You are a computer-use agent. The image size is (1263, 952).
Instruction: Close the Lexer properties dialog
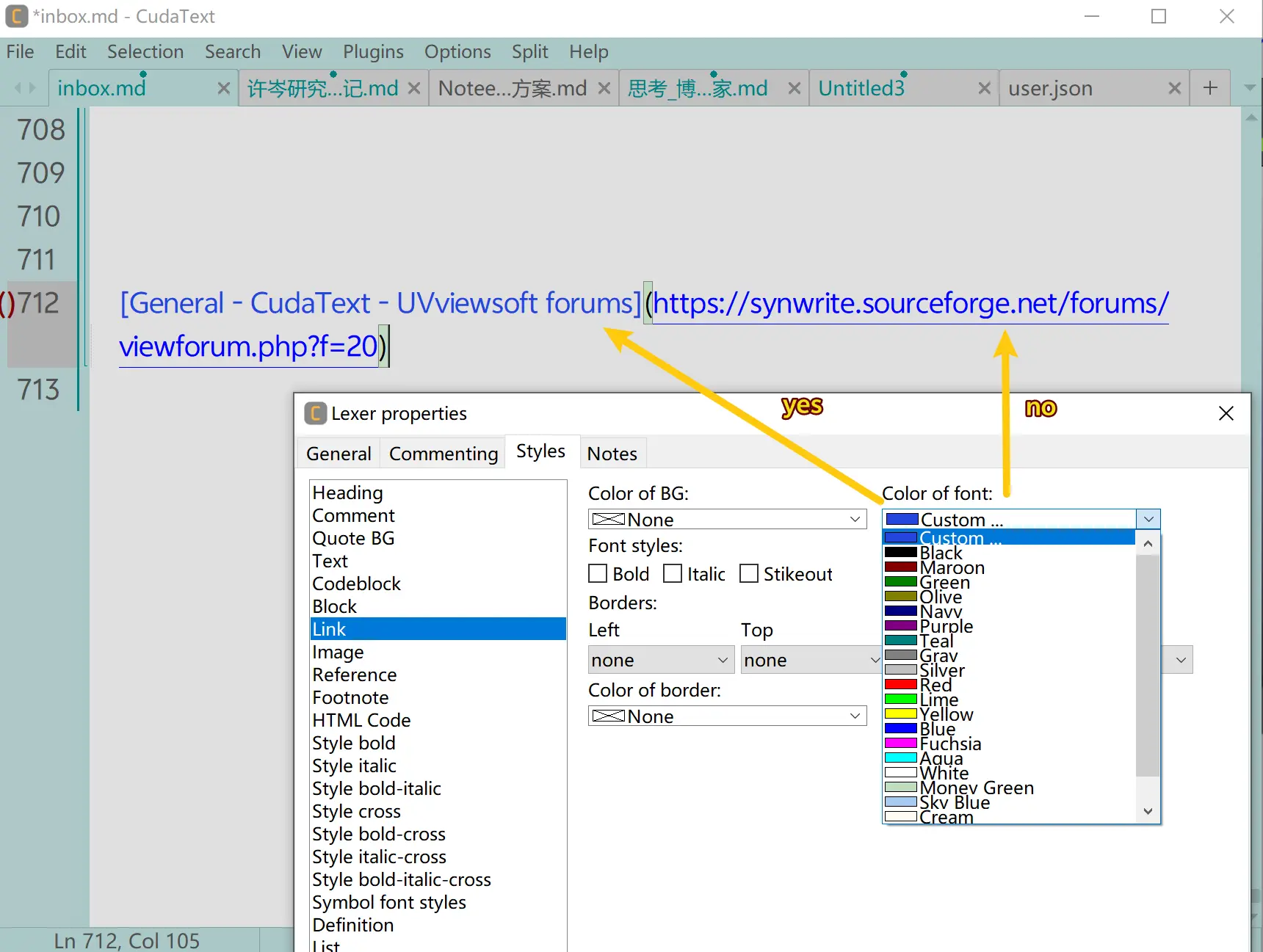pos(1226,414)
